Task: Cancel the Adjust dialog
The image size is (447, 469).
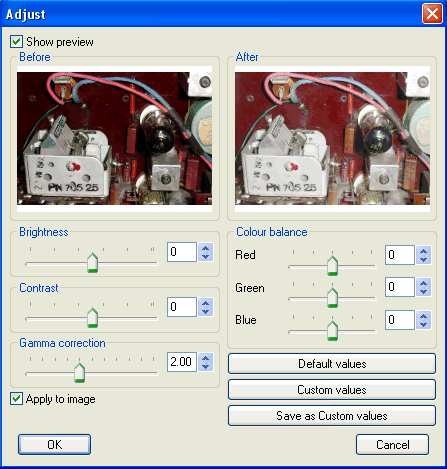Action: pyautogui.click(x=392, y=444)
